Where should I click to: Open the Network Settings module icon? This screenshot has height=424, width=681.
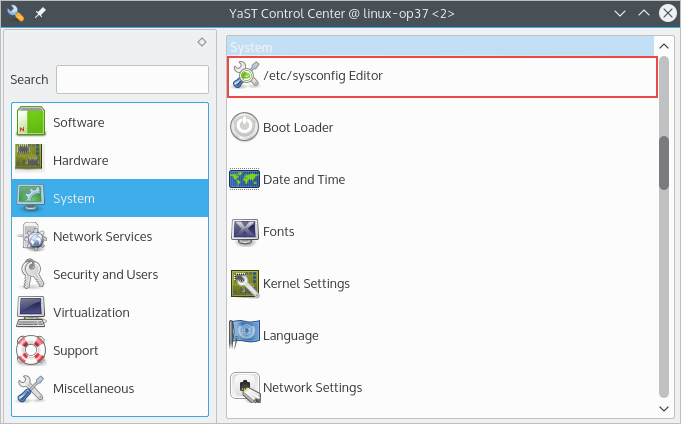[245, 388]
